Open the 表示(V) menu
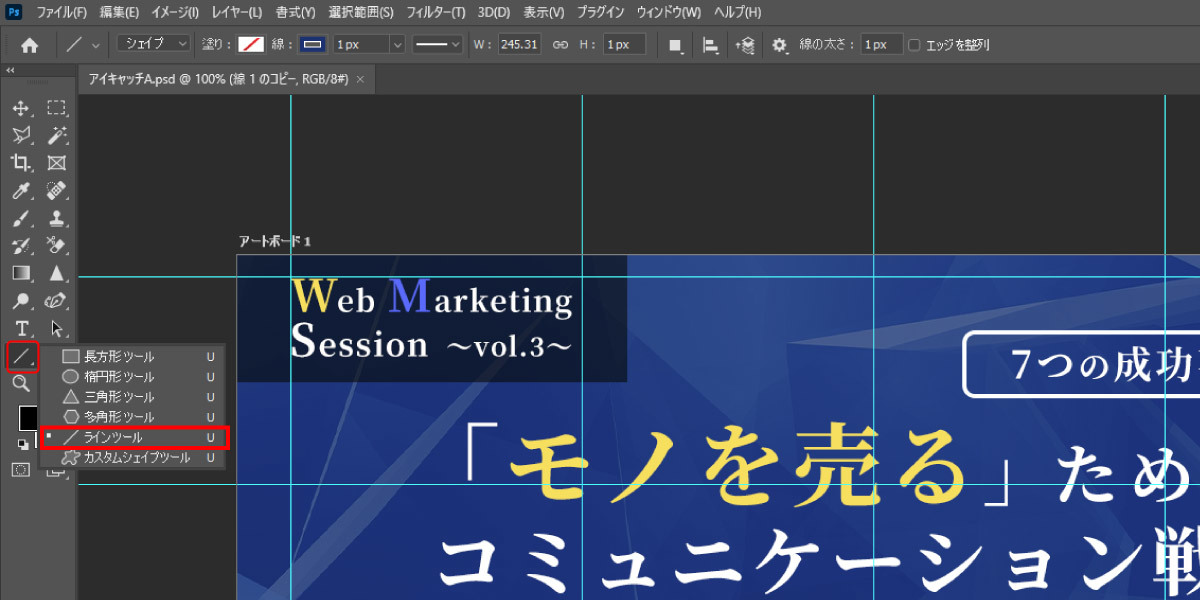The height and width of the screenshot is (600, 1200). pos(544,13)
